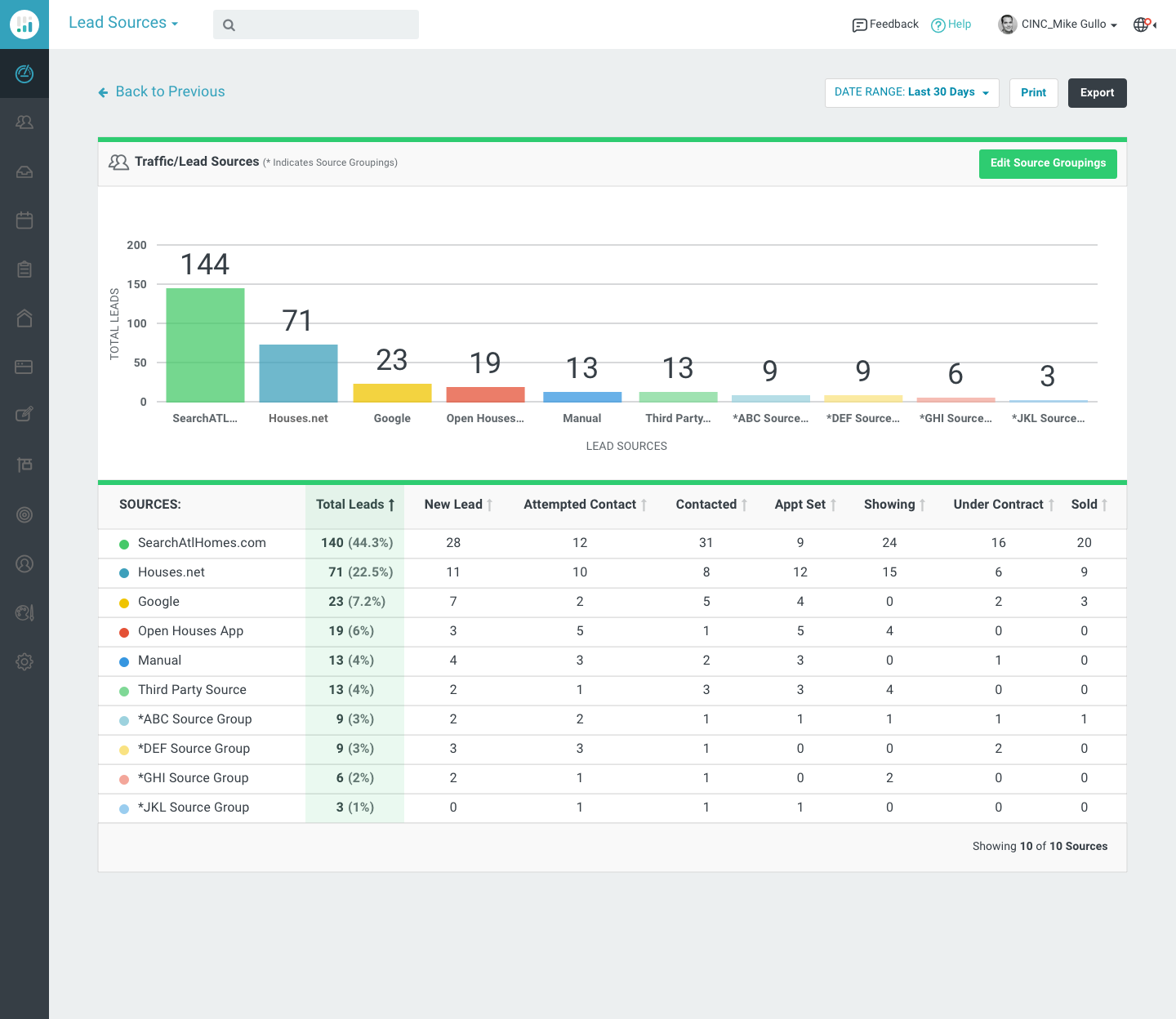Open the settings gear sidebar icon
This screenshot has width=1176, height=1019.
[x=24, y=661]
